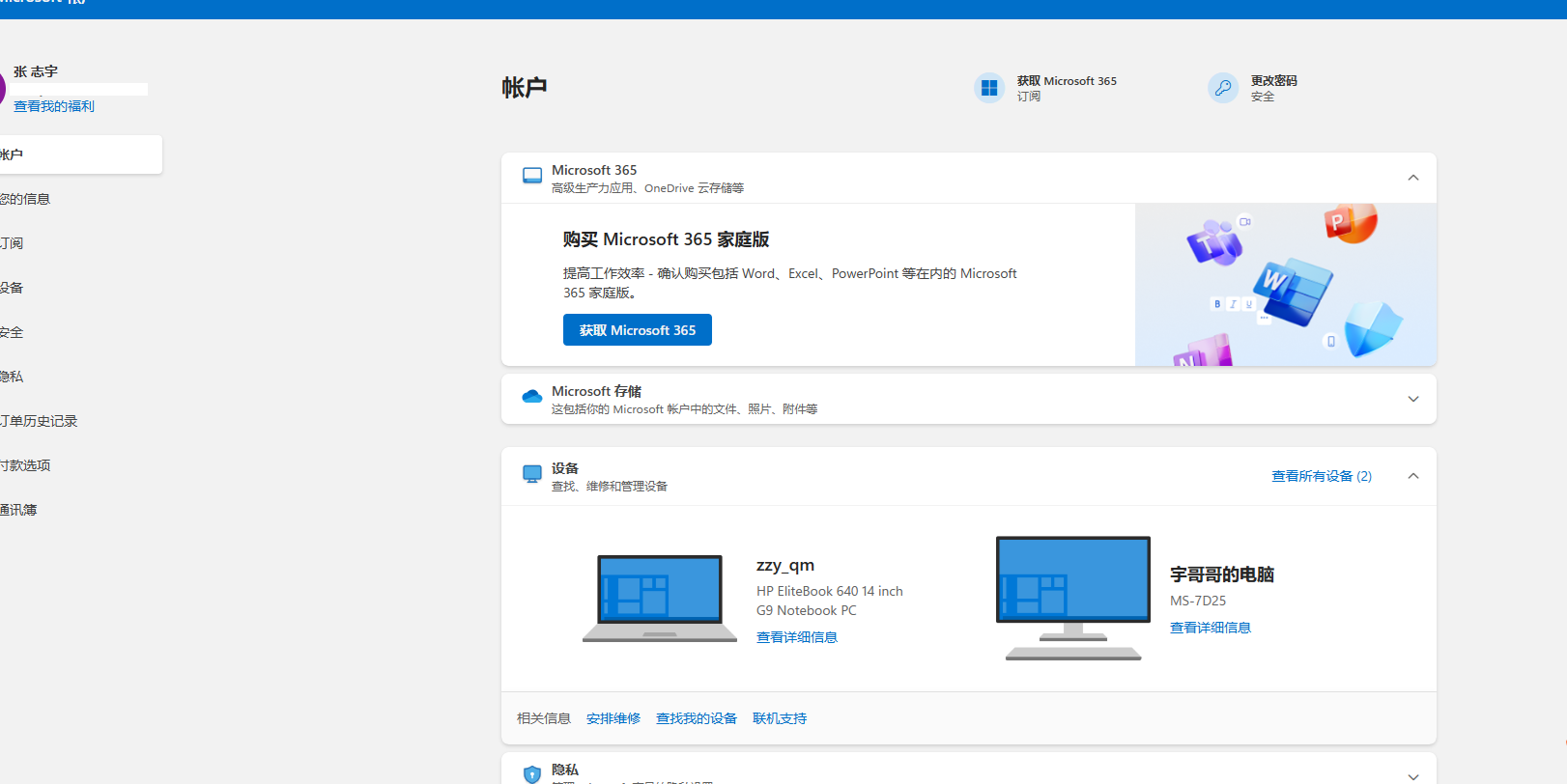Click the key icon for changing password

pyautogui.click(x=1223, y=88)
